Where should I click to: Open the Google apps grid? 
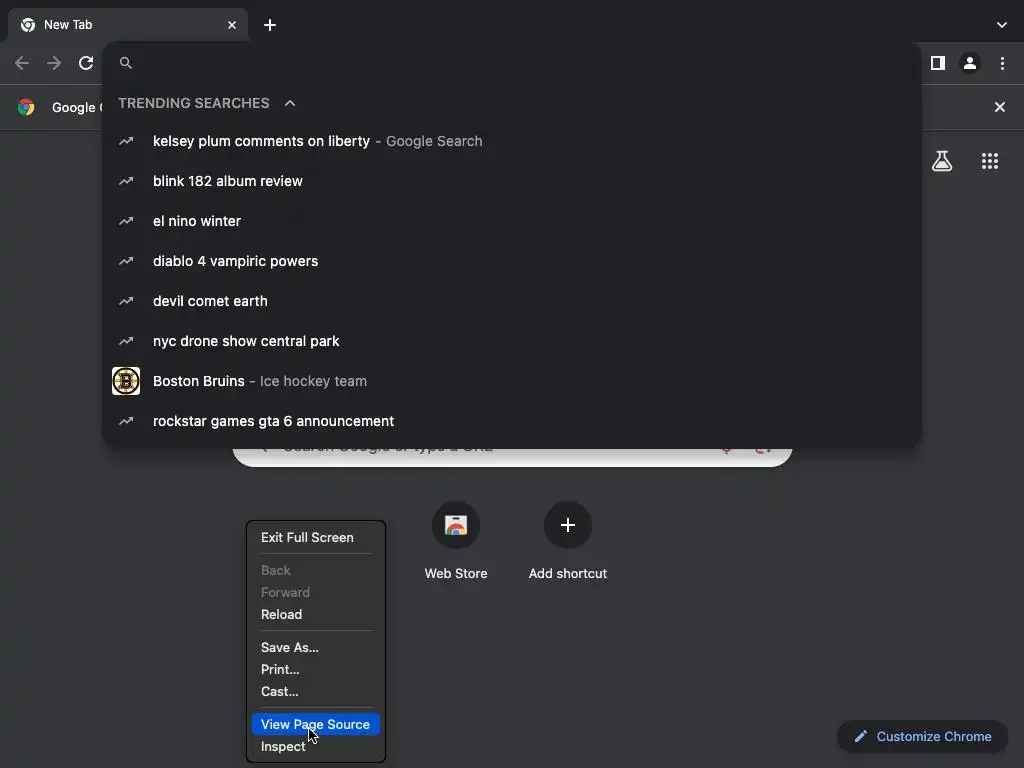click(989, 161)
